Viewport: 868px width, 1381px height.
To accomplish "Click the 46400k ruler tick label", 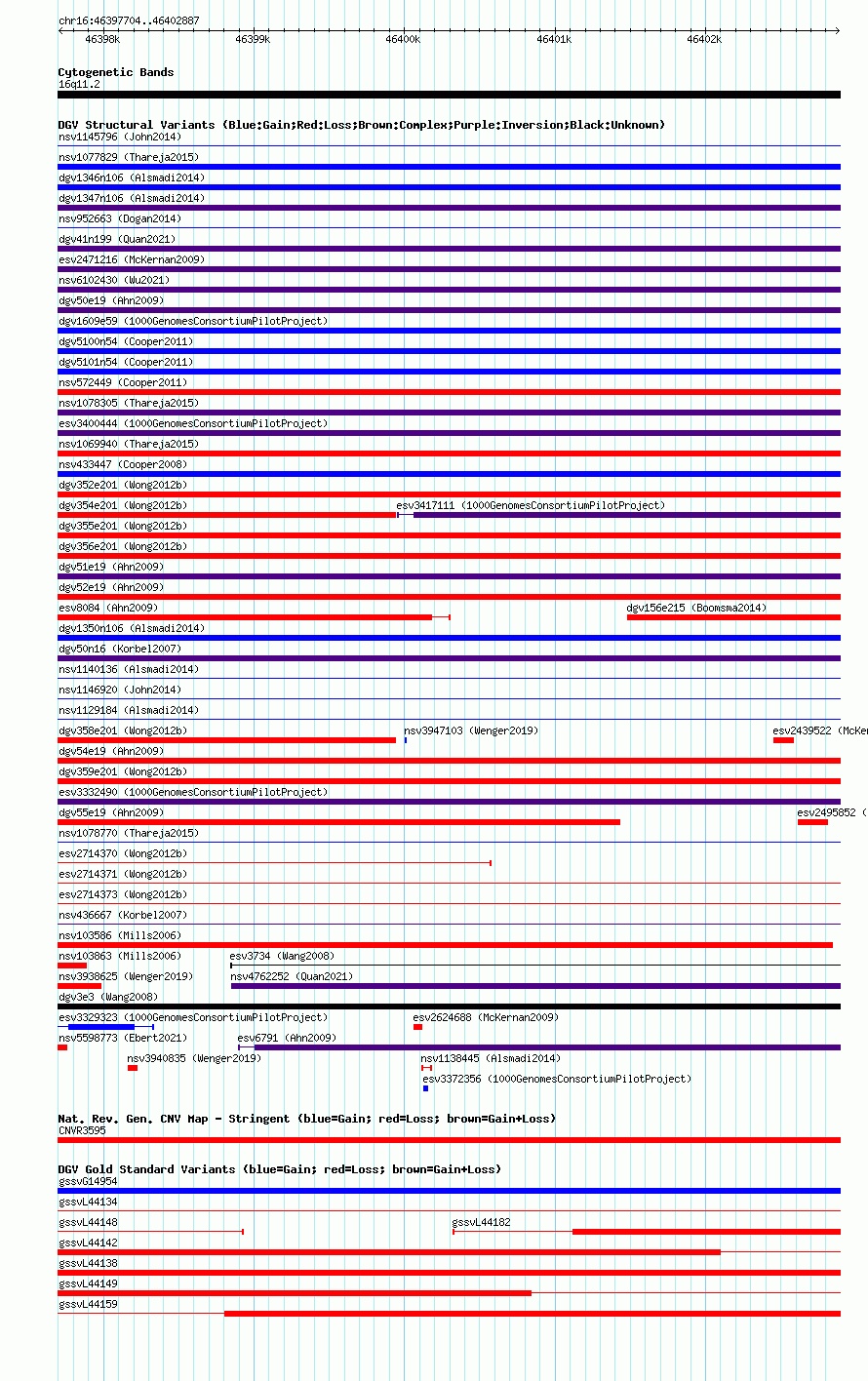I will (x=403, y=39).
